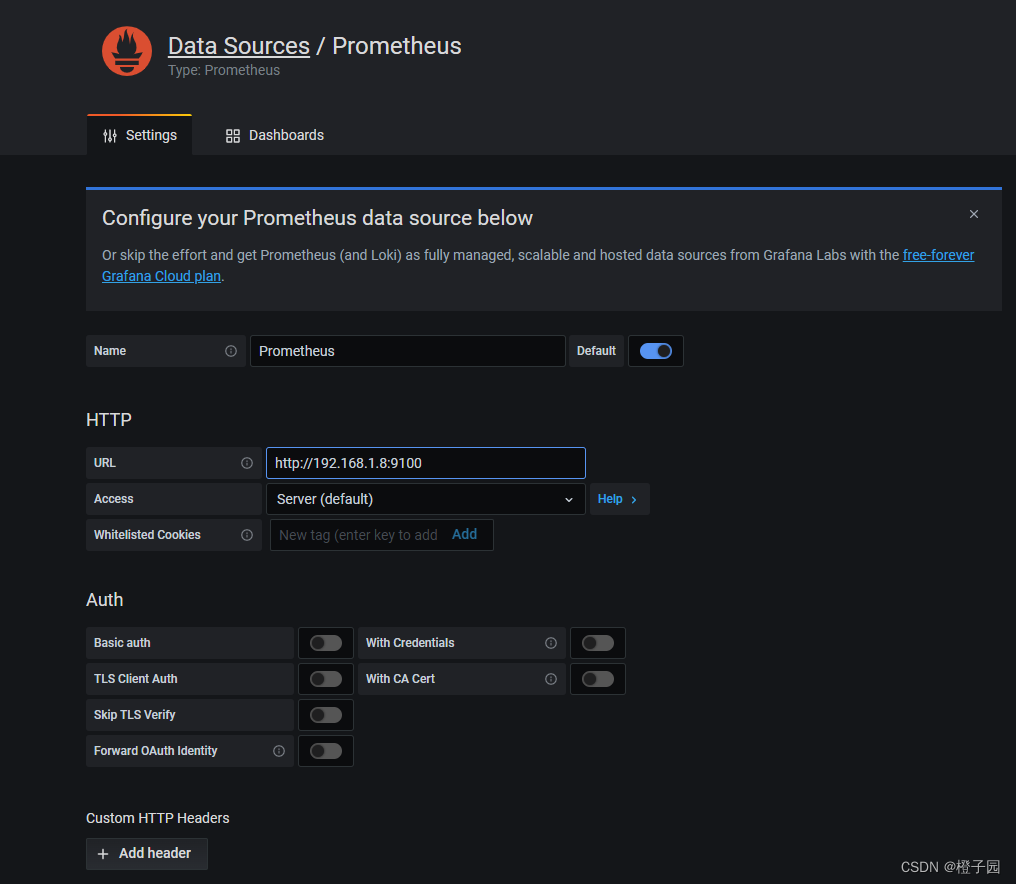Click the Prometheus flame logo icon
1016x884 pixels.
[x=126, y=51]
